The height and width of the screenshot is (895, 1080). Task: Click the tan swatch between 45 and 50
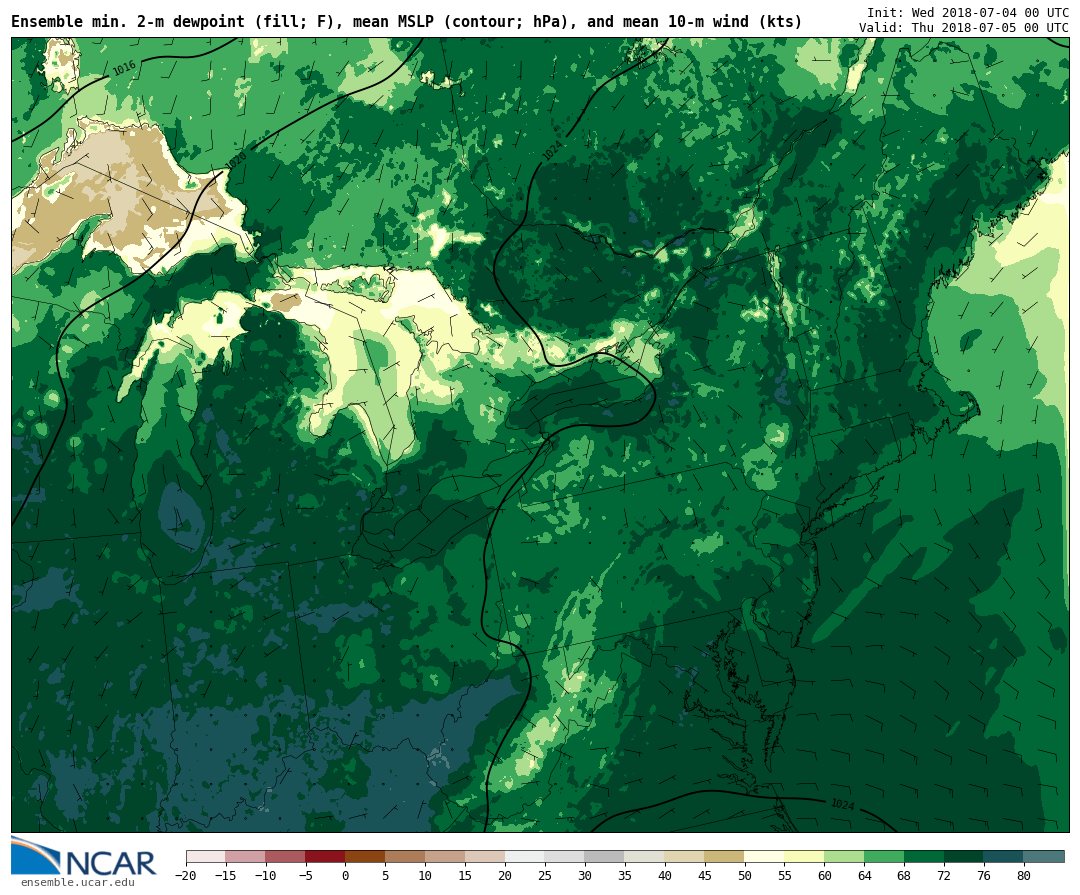[724, 857]
